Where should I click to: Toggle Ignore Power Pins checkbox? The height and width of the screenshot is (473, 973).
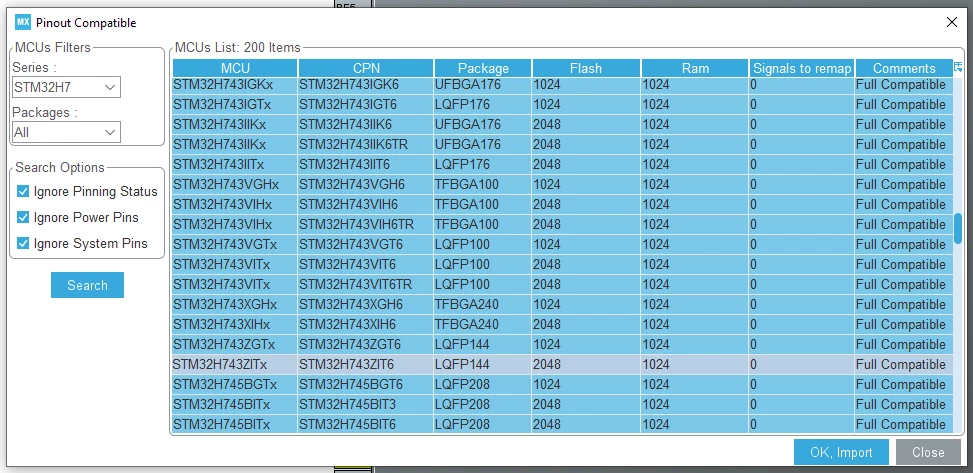23,217
